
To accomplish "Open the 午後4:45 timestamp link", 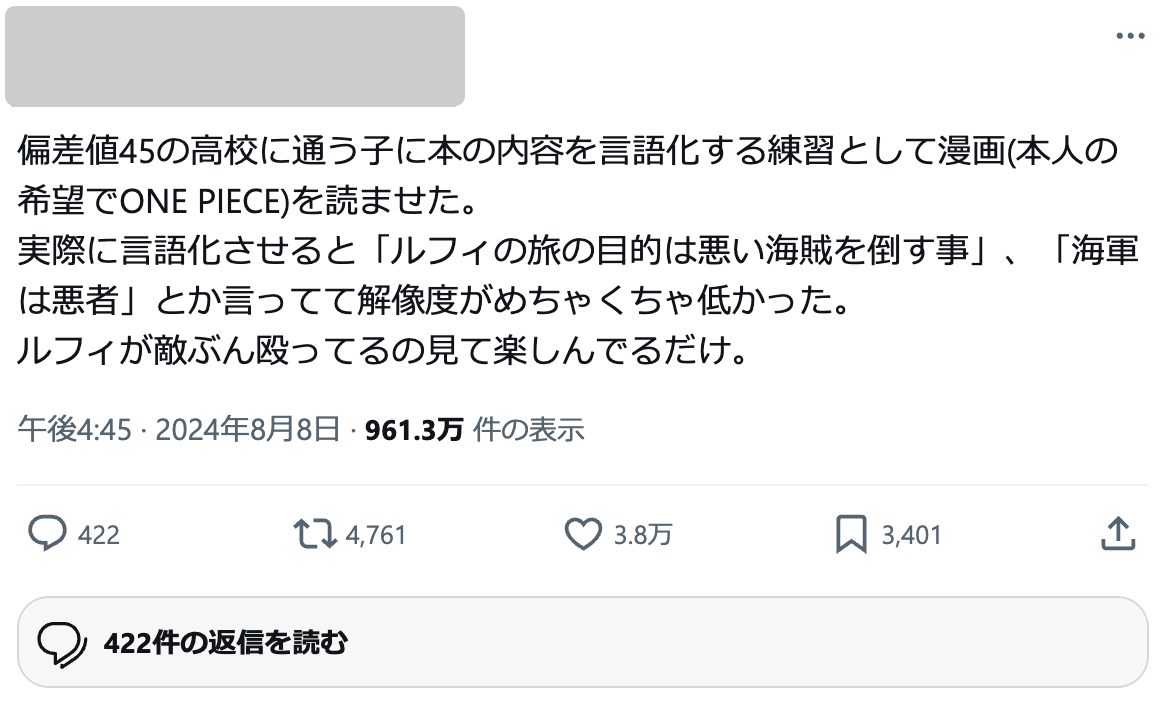I will [x=75, y=430].
